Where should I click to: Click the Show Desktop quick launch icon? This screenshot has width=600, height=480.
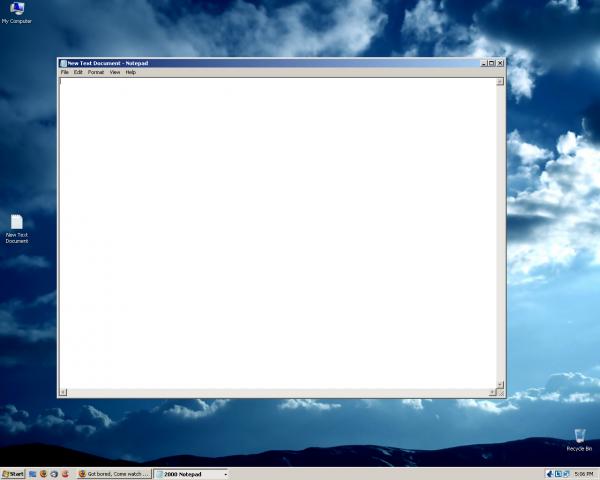33,474
